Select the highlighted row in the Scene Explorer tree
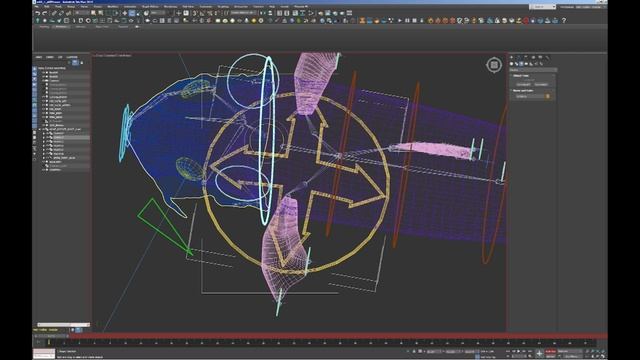The height and width of the screenshot is (360, 640). point(69,138)
